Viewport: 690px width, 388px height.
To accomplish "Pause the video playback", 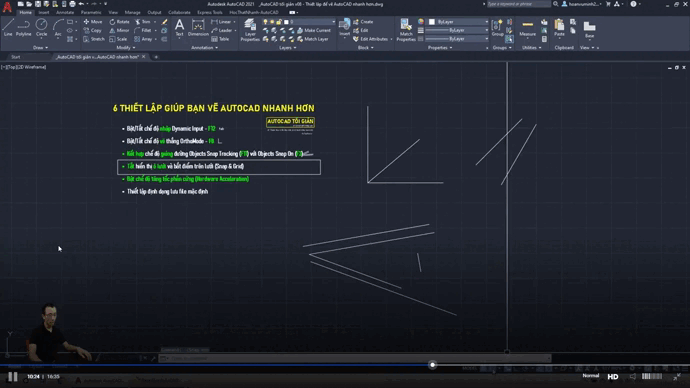I will [13, 377].
